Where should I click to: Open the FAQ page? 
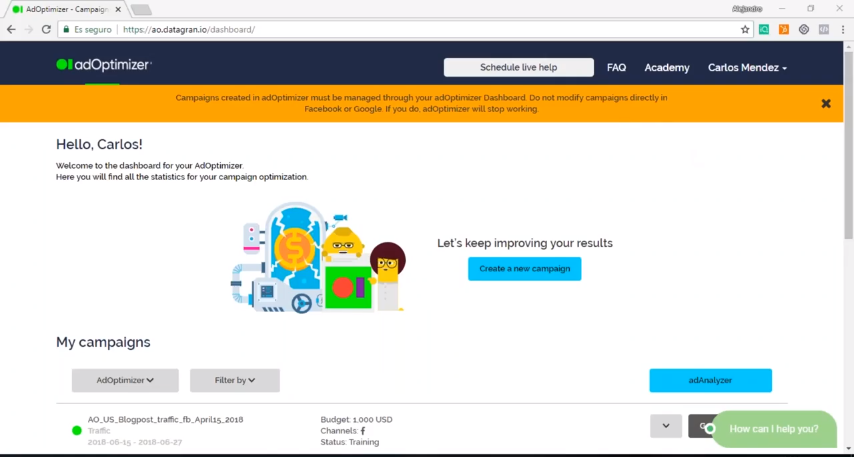coord(616,68)
